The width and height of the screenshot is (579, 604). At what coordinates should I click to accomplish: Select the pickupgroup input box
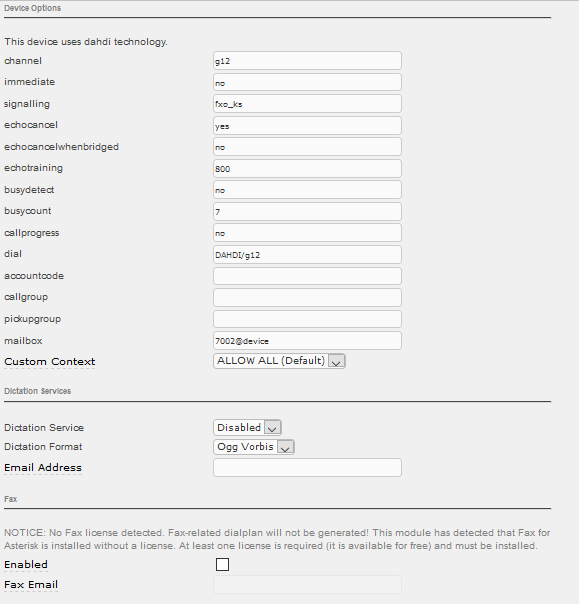coord(307,319)
